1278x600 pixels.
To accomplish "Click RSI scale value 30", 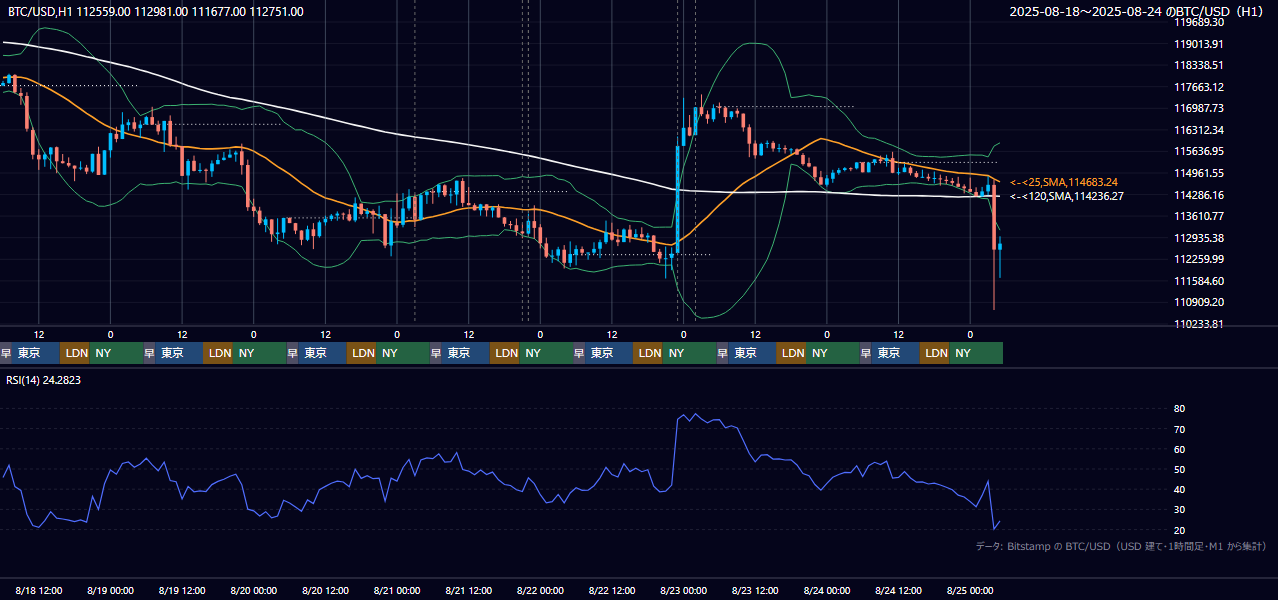I will tap(1179, 510).
